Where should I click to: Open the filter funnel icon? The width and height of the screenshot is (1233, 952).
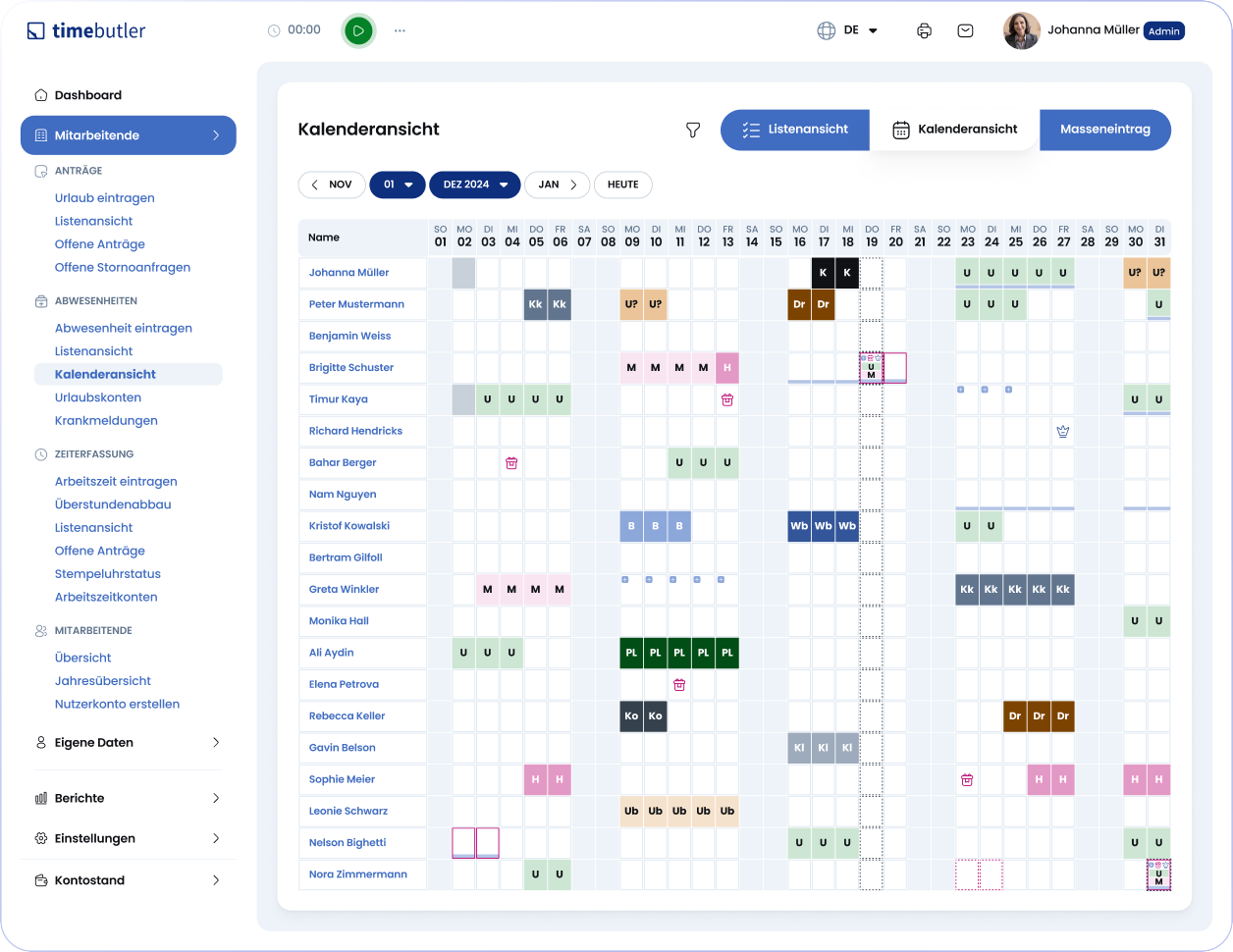click(x=693, y=130)
